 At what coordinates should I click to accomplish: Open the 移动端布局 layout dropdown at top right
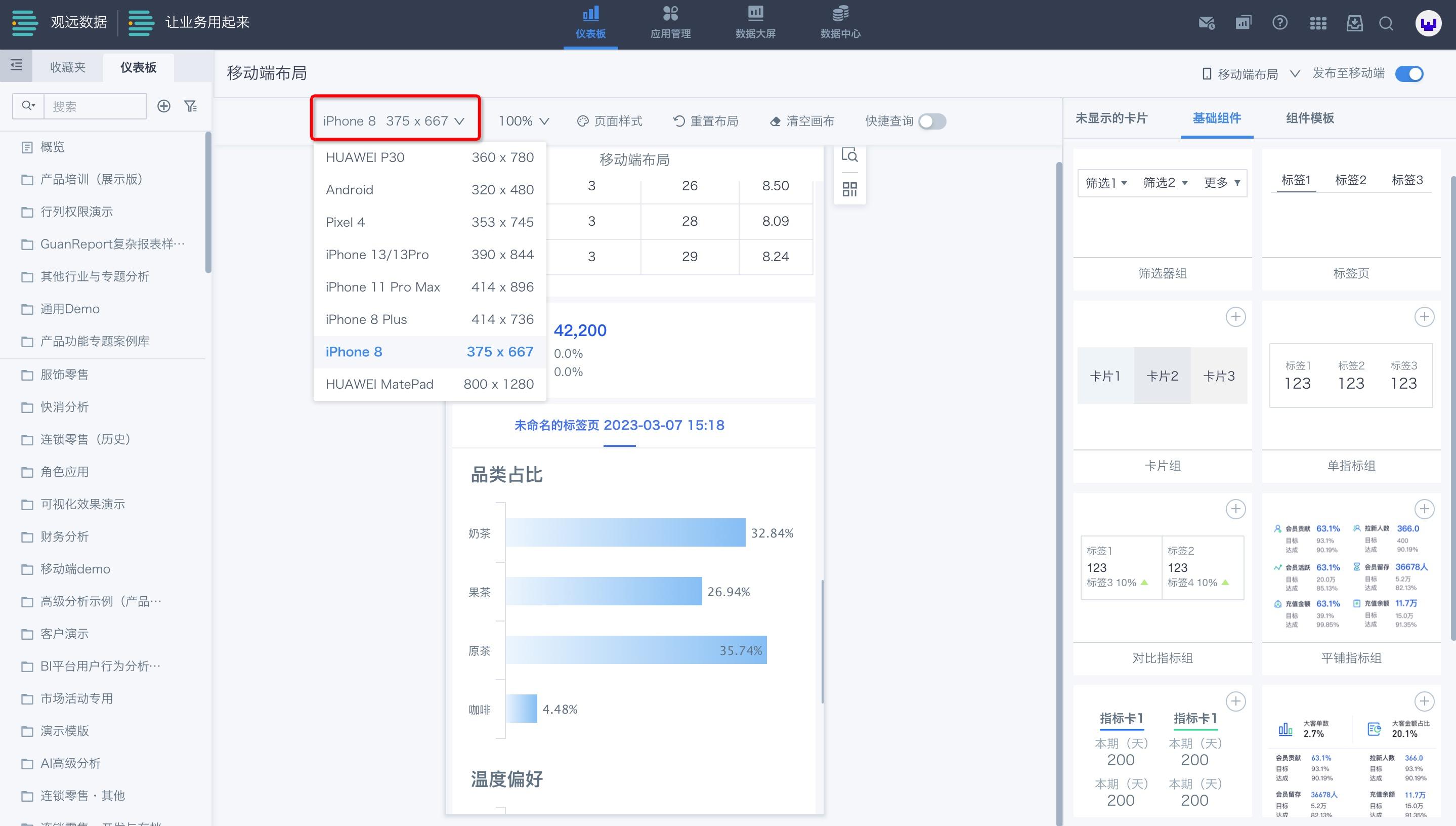(x=1250, y=74)
